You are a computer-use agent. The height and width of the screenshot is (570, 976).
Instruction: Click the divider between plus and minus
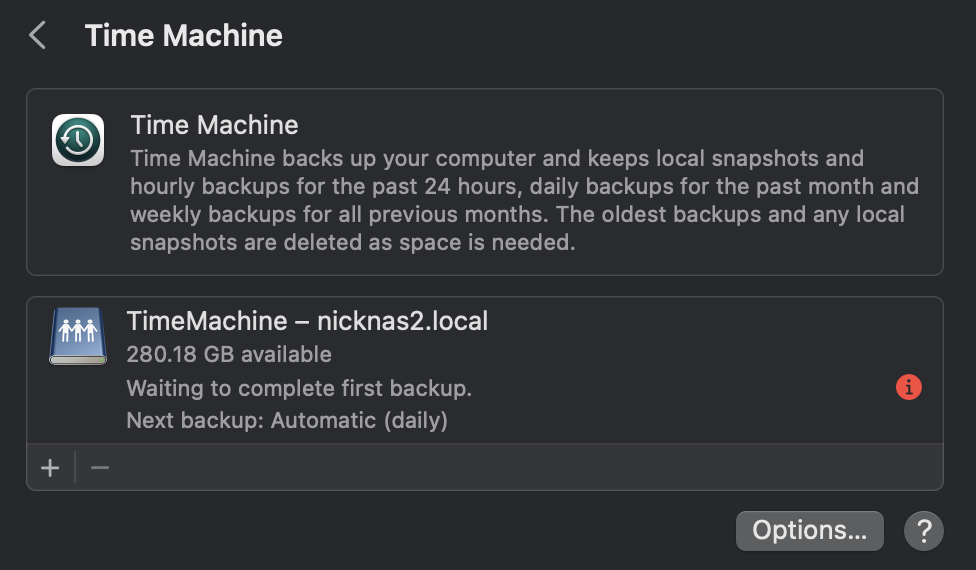pyautogui.click(x=75, y=467)
